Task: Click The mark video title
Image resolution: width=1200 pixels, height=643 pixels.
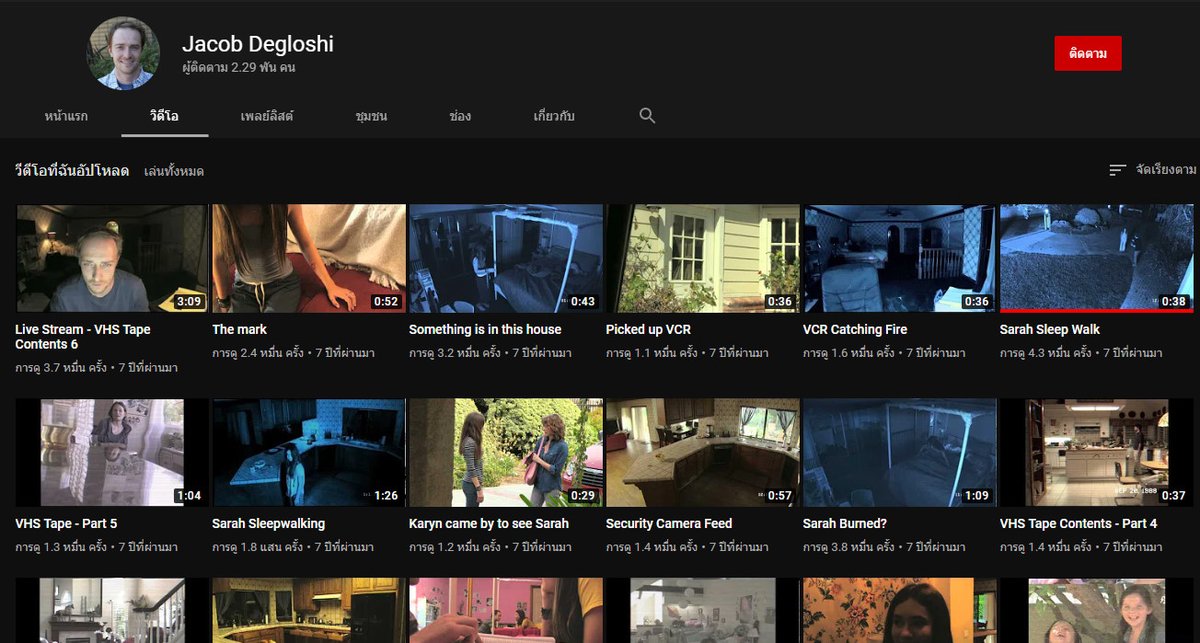Action: pyautogui.click(x=239, y=329)
